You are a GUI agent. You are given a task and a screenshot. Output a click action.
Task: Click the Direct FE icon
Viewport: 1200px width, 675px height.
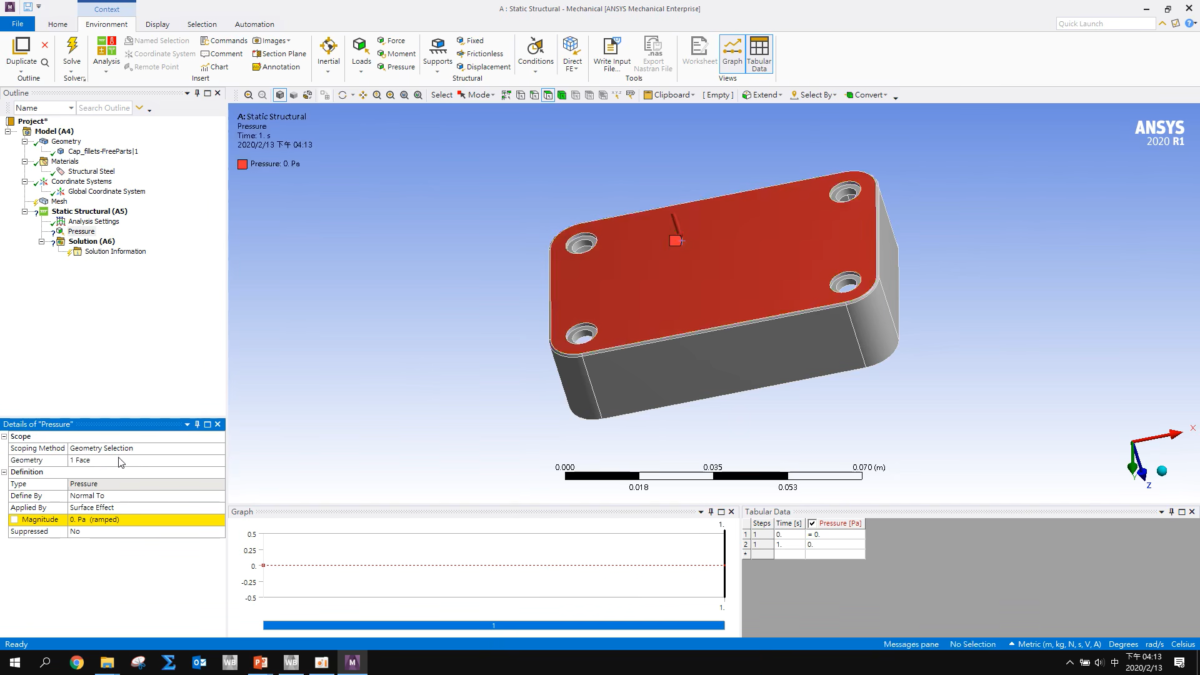[x=571, y=46]
